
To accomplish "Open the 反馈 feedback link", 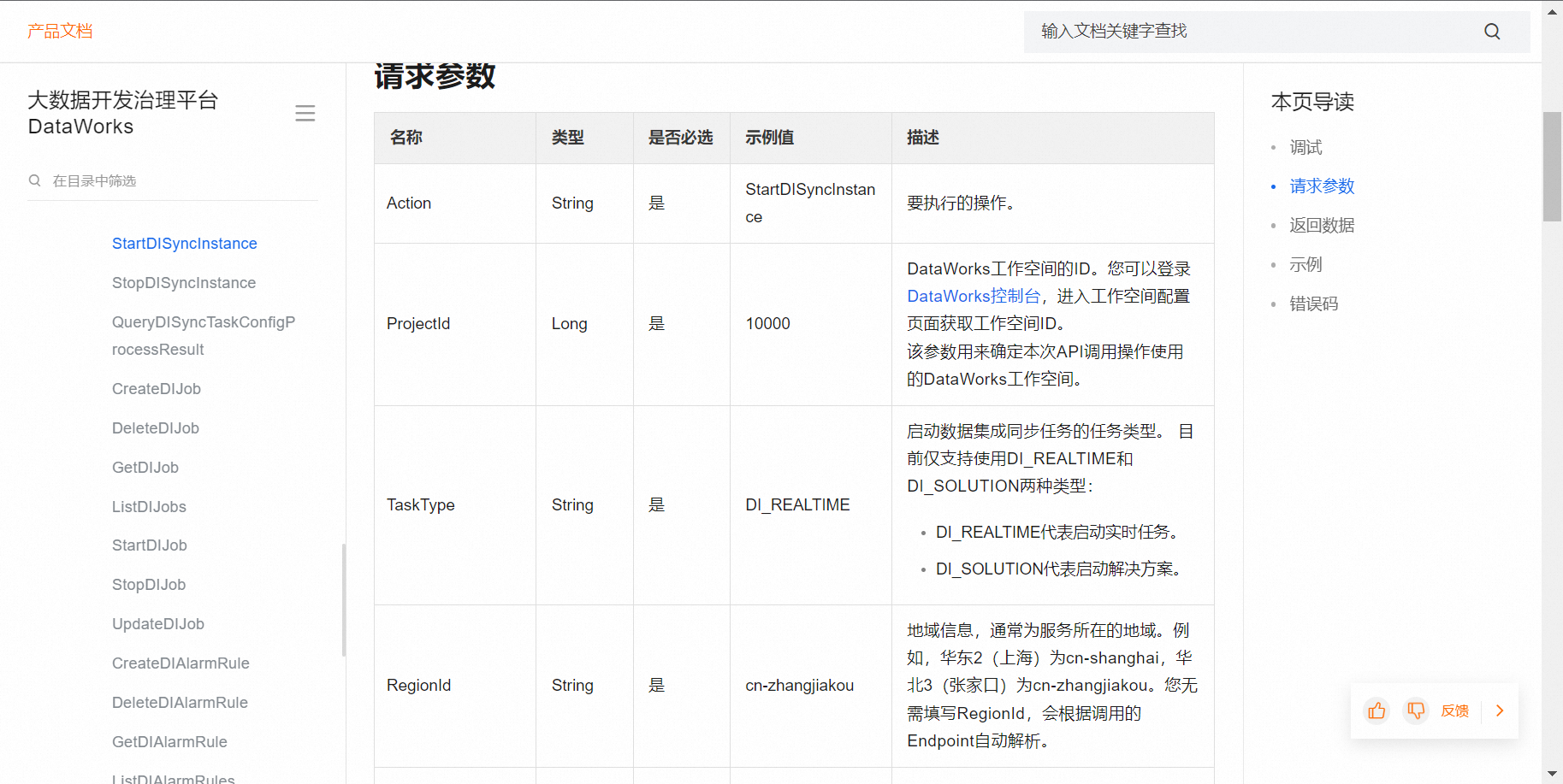I will click(1454, 710).
